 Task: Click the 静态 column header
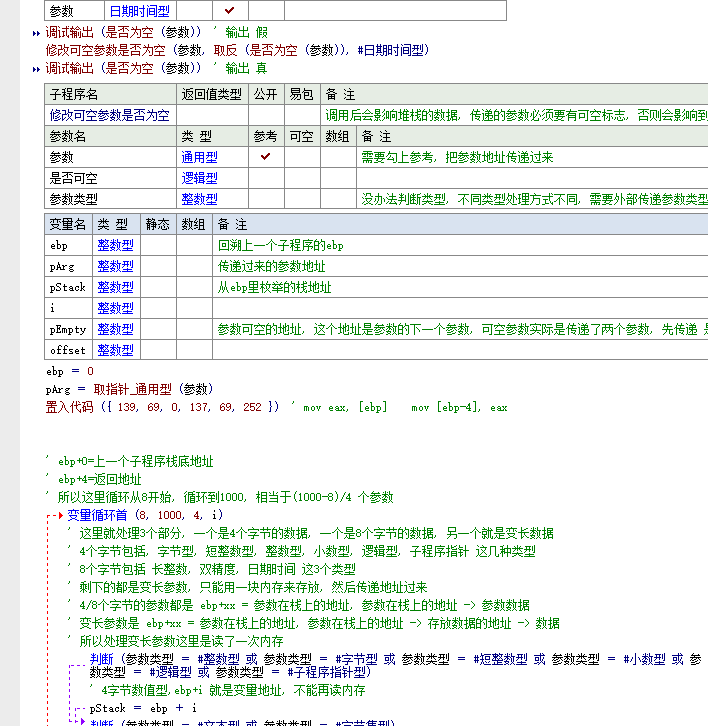[158, 225]
